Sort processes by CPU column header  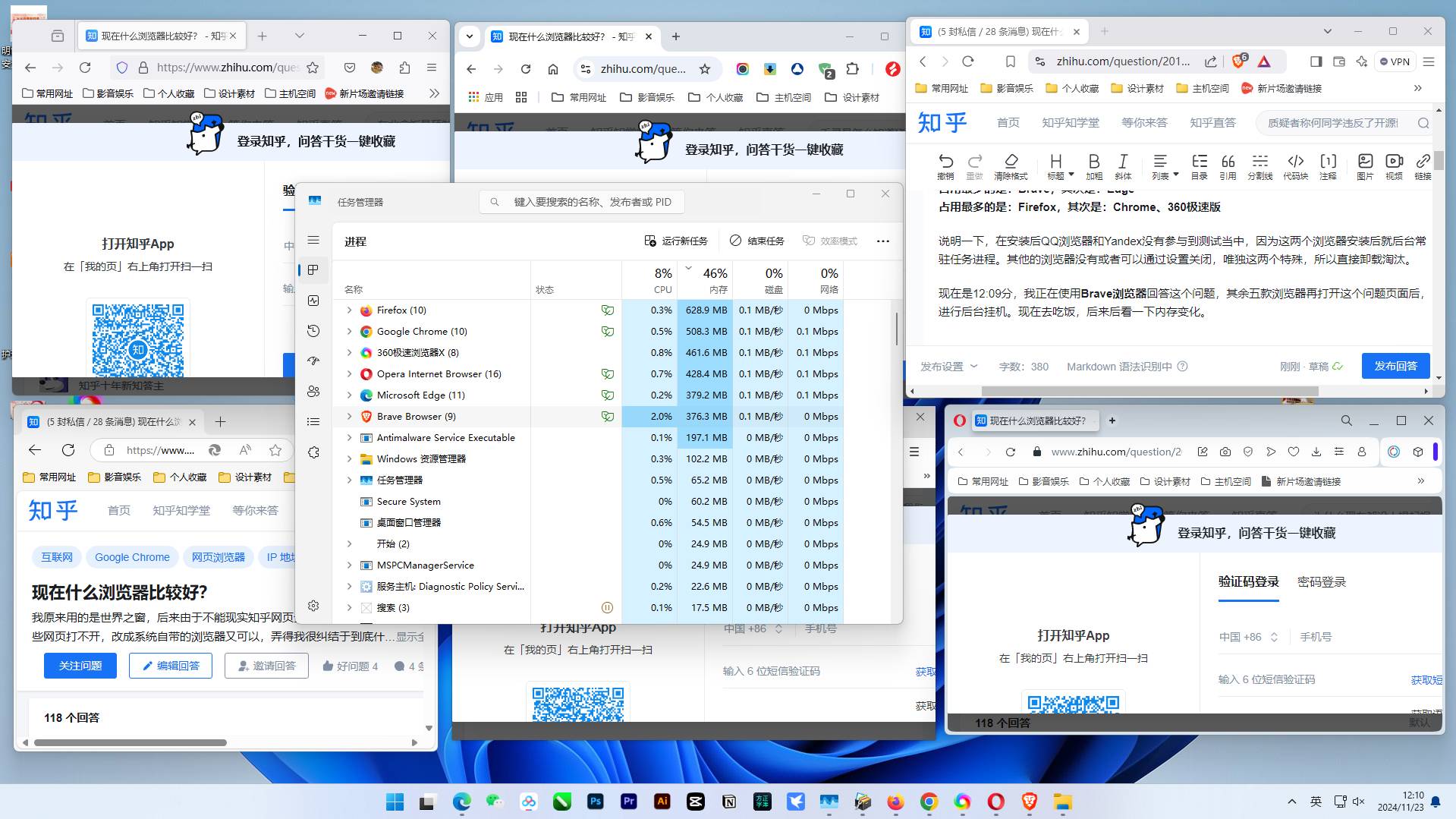(x=649, y=279)
